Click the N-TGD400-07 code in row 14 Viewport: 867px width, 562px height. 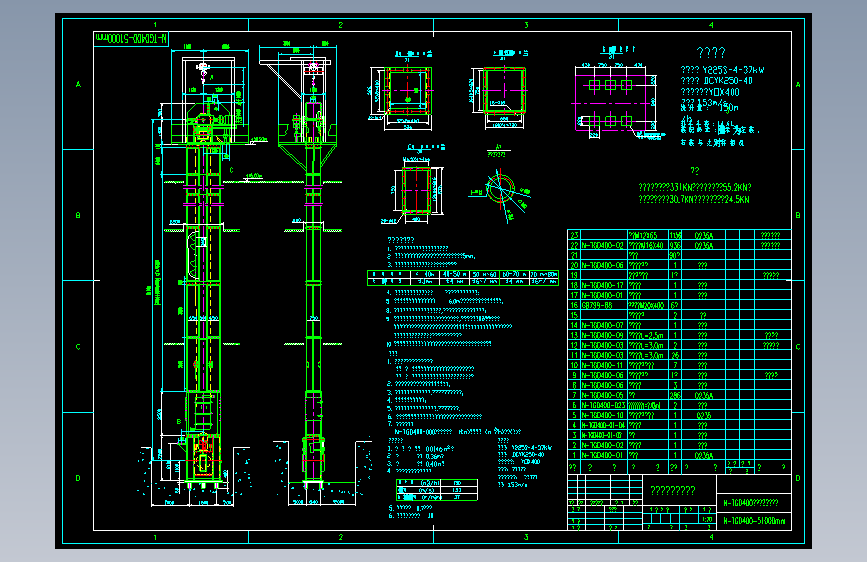603,325
